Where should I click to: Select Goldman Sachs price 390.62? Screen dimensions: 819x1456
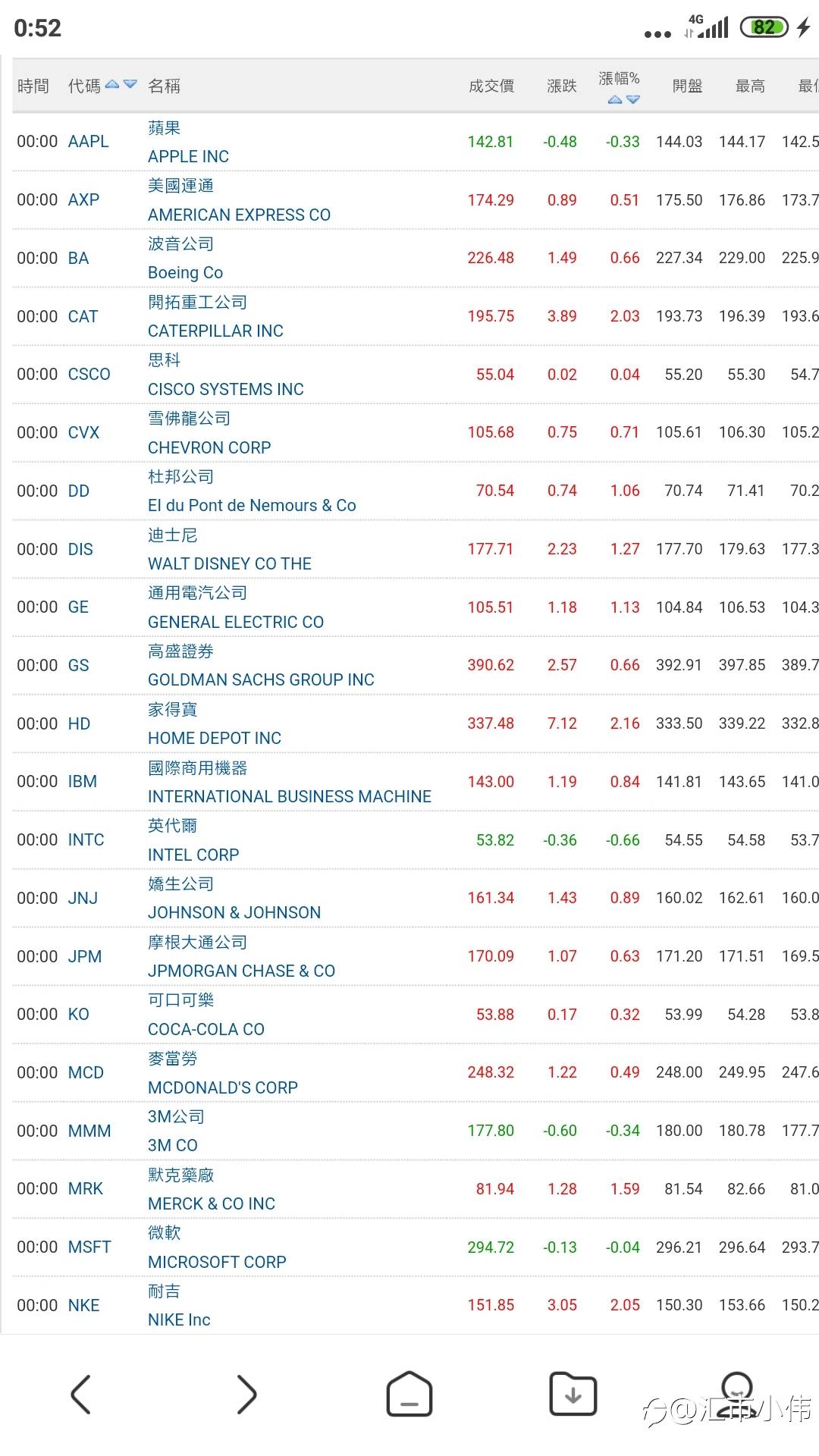pos(491,666)
